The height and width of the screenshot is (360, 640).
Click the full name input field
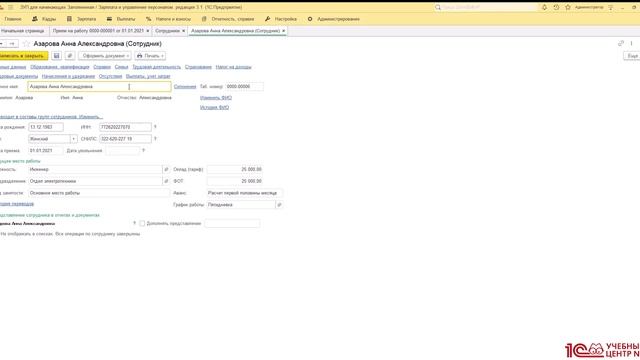[x=99, y=87]
